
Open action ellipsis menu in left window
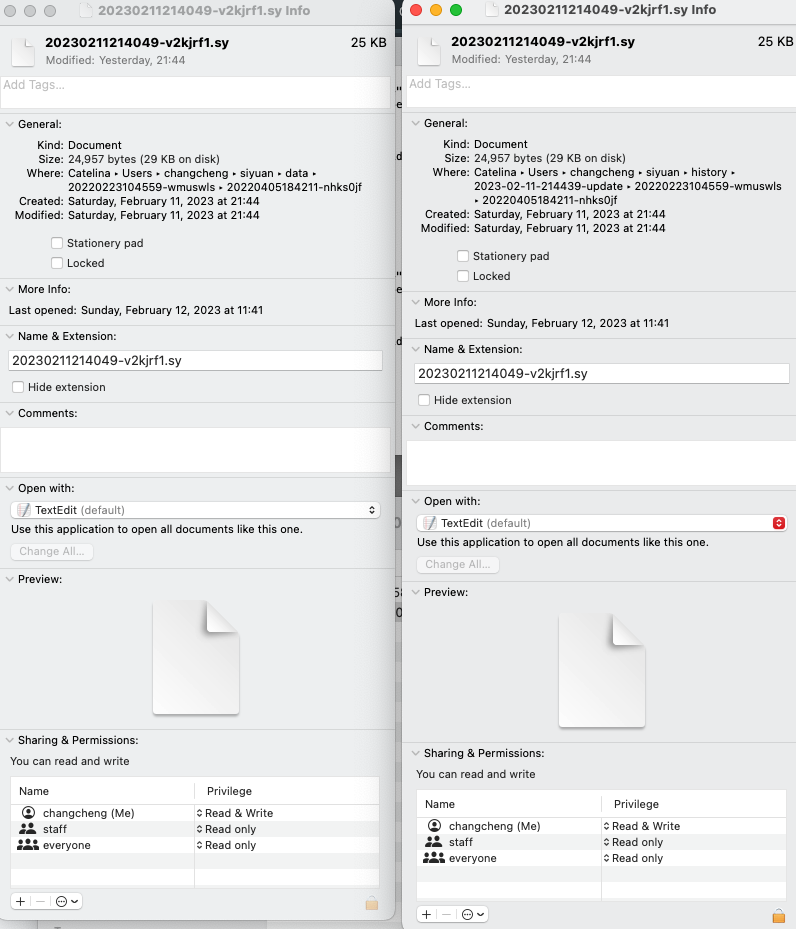coord(66,901)
